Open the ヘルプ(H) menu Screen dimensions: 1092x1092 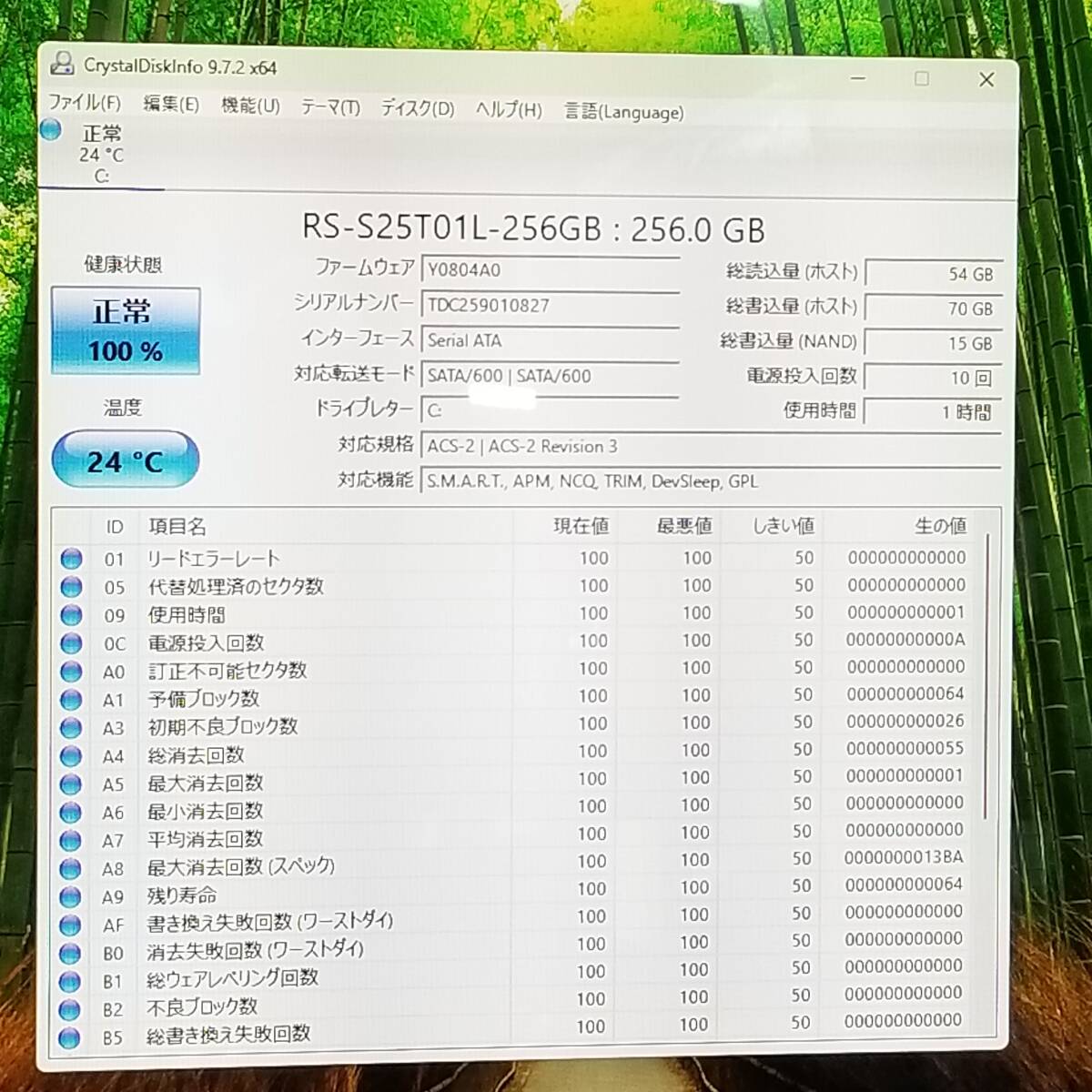coord(509,110)
